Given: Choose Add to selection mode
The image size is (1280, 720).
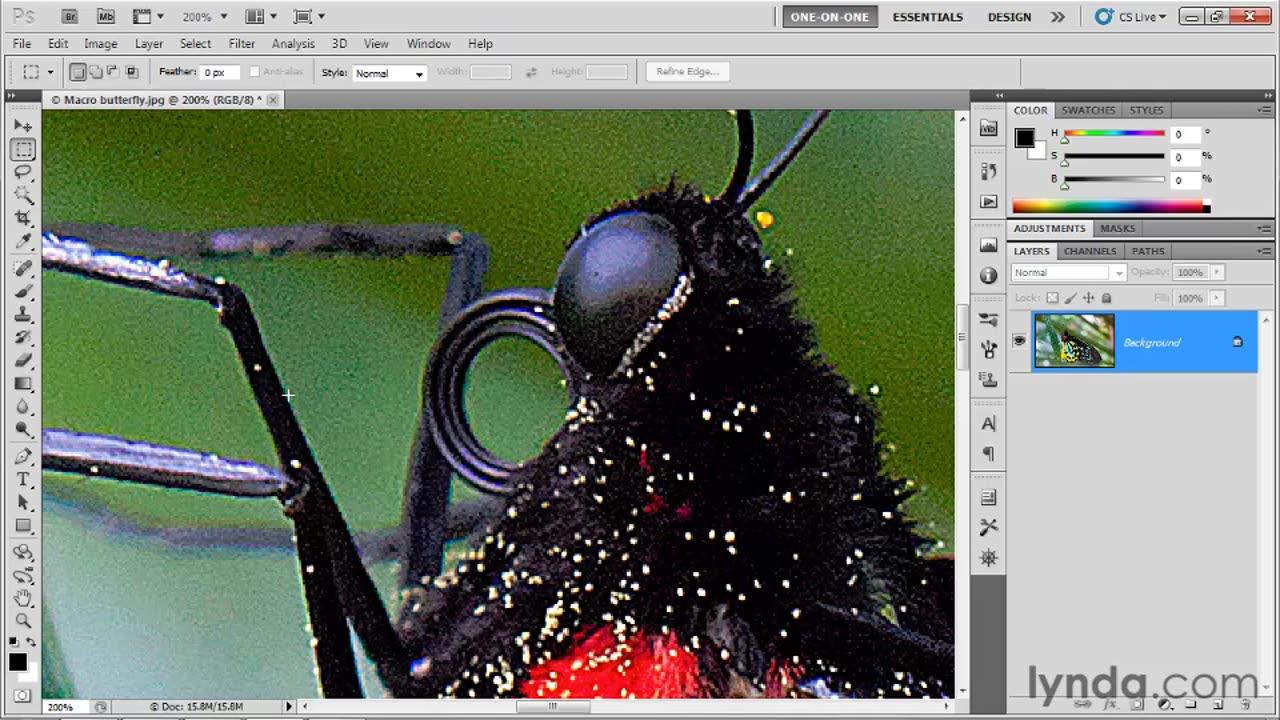Looking at the screenshot, I should coord(96,72).
